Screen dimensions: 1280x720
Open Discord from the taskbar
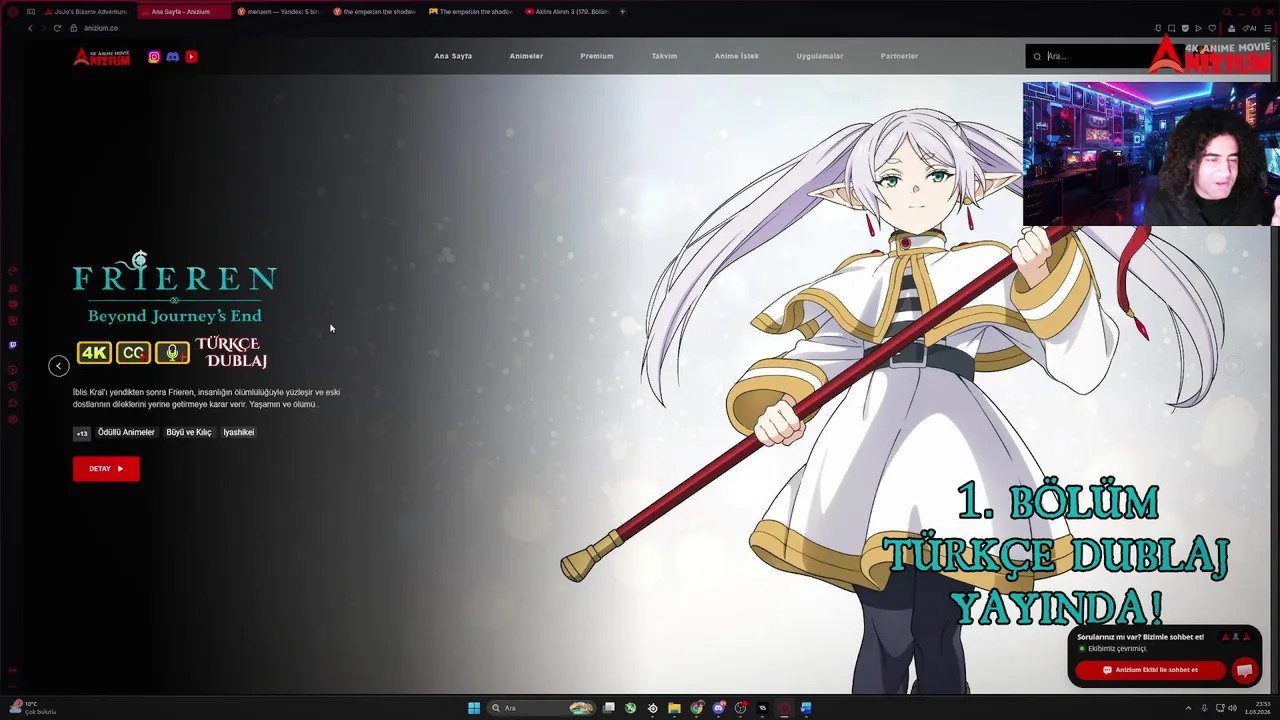718,708
